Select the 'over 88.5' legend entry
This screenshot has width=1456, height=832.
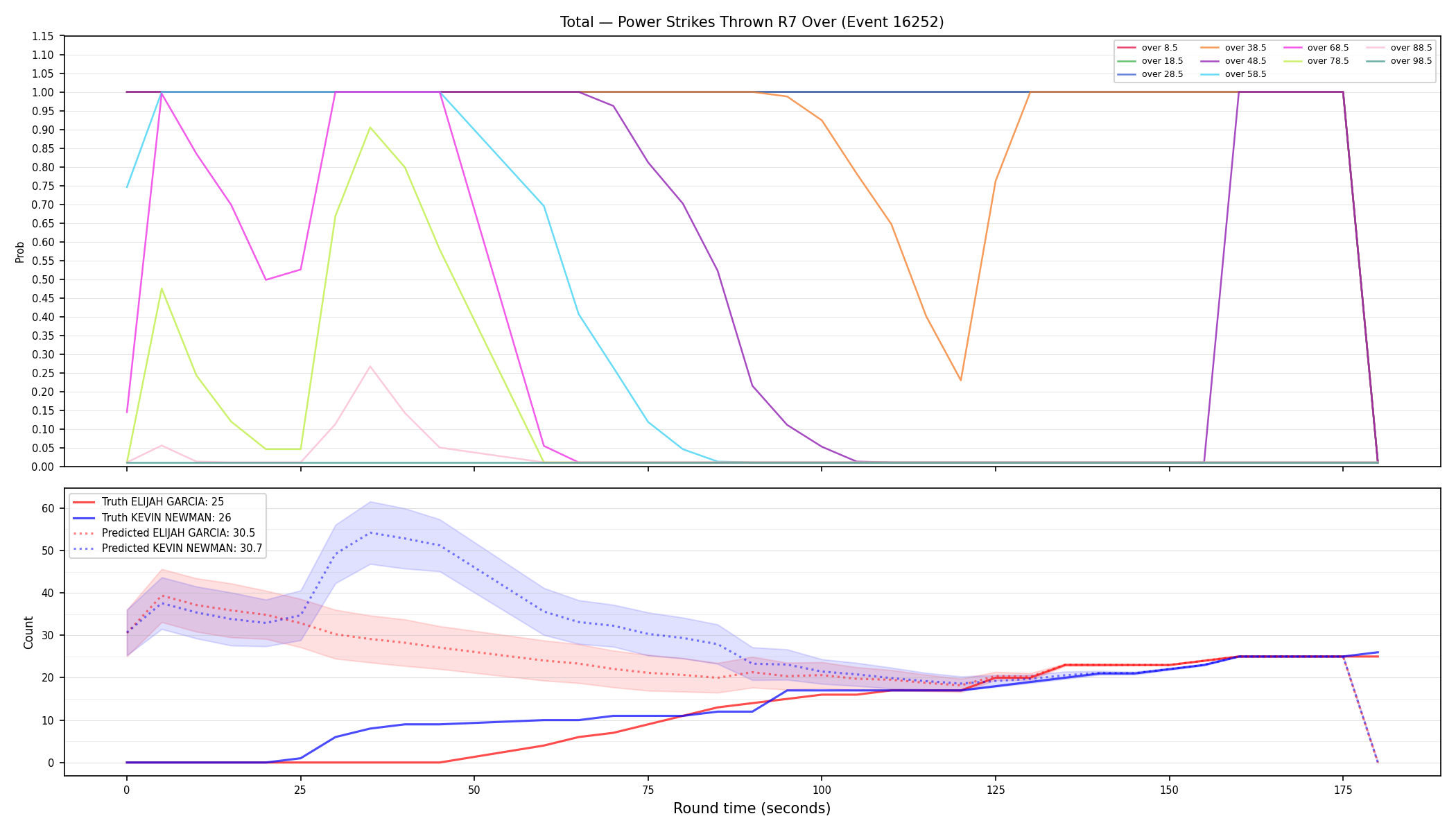(x=1399, y=48)
